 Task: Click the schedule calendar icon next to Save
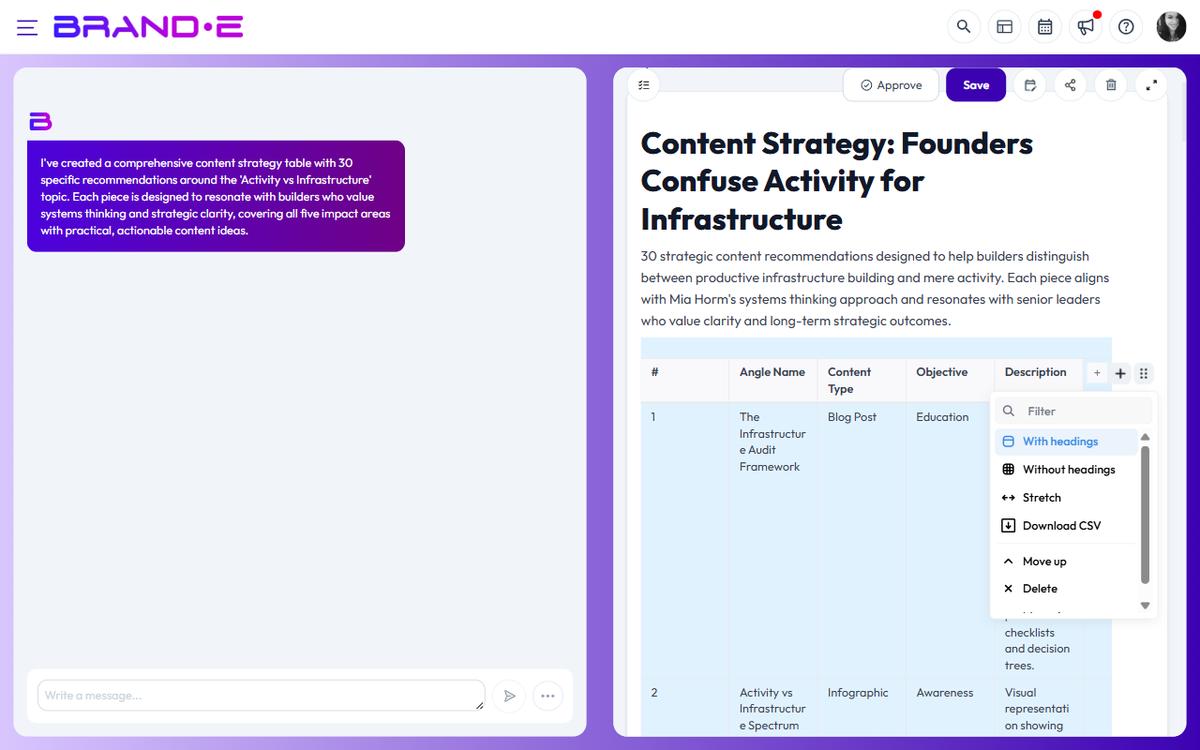coord(1030,85)
